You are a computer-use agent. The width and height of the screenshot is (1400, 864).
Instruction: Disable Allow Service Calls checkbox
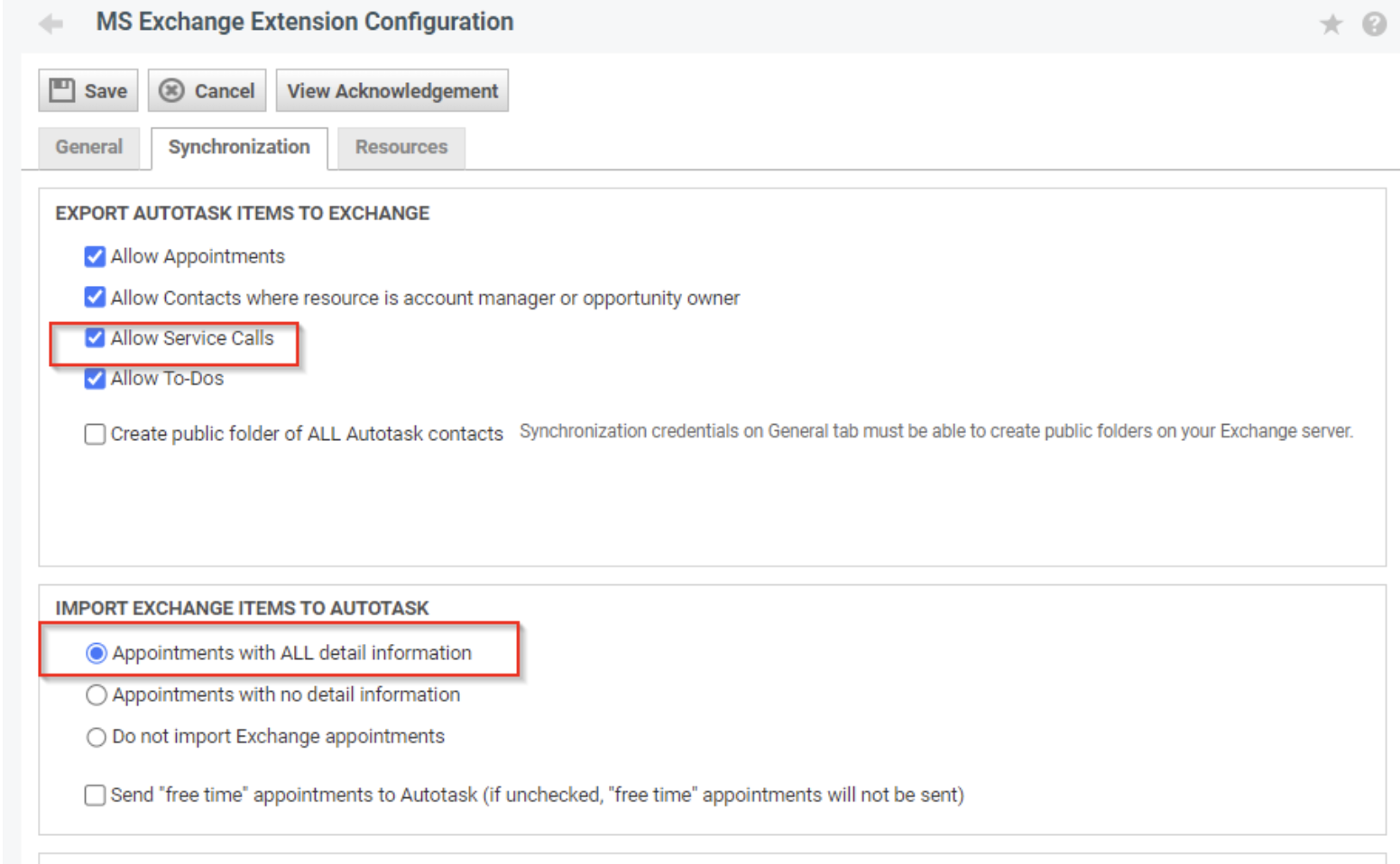tap(95, 338)
